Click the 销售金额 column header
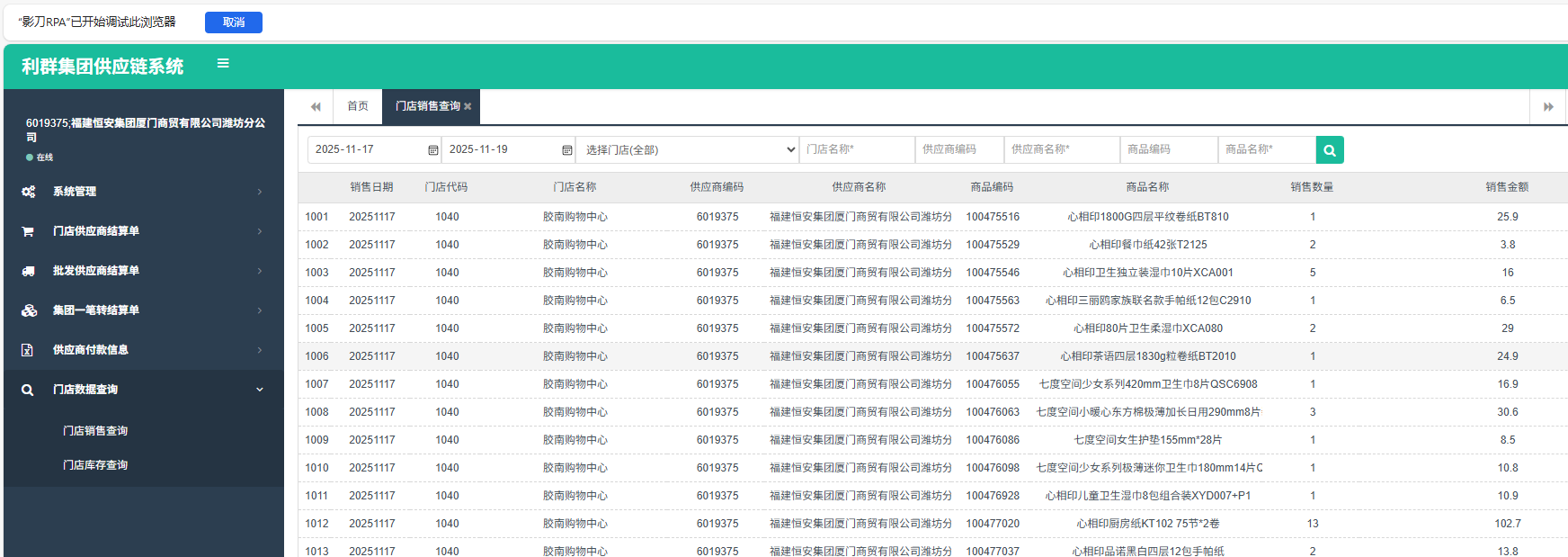 pos(1507,187)
